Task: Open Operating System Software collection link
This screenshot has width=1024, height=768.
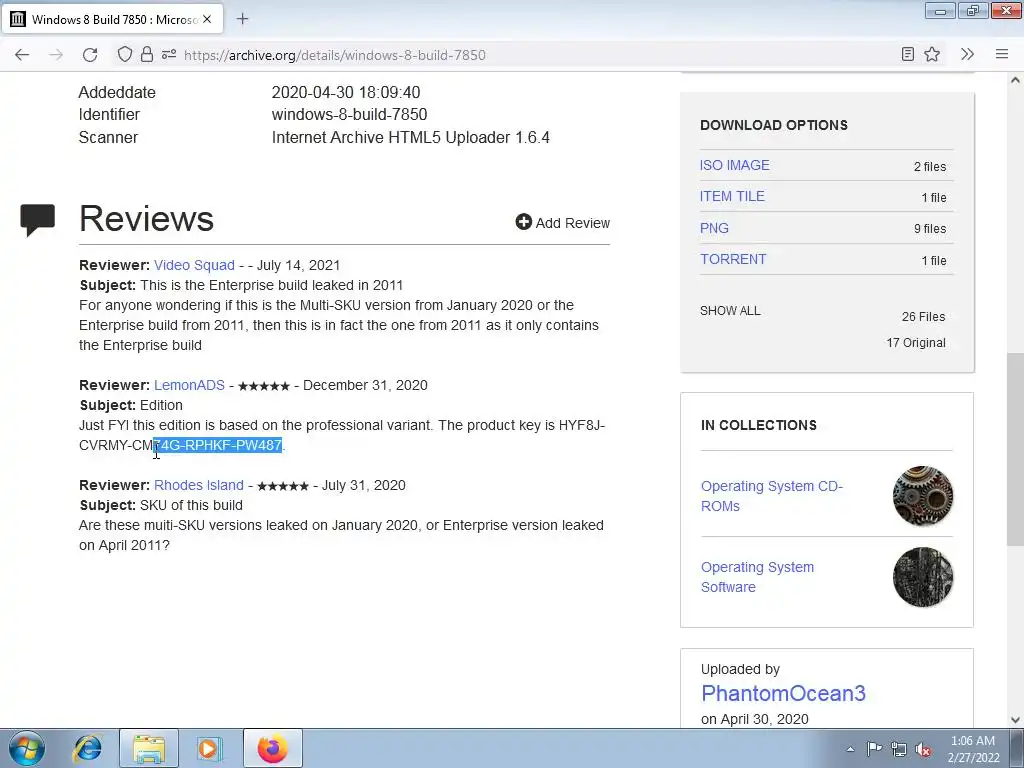Action: pos(758,577)
